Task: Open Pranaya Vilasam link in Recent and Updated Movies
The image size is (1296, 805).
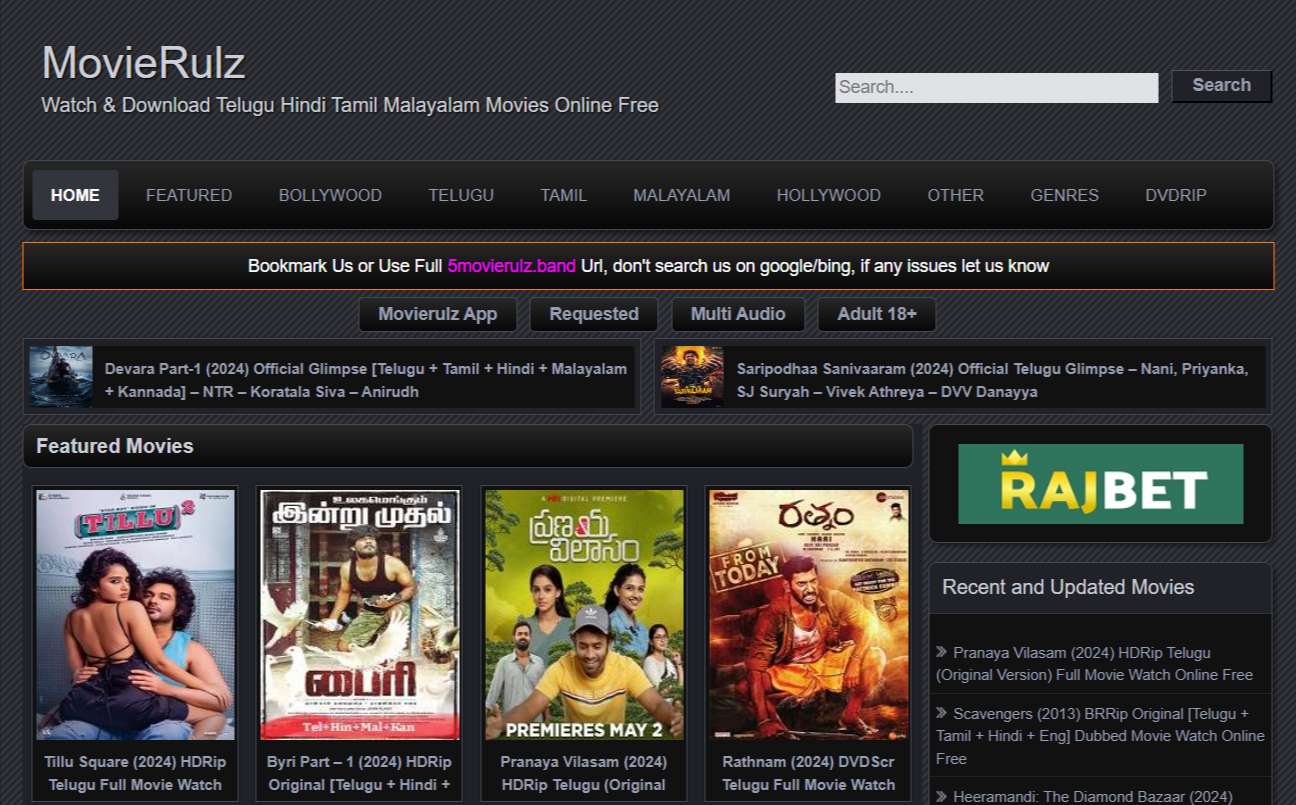Action: 1094,663
